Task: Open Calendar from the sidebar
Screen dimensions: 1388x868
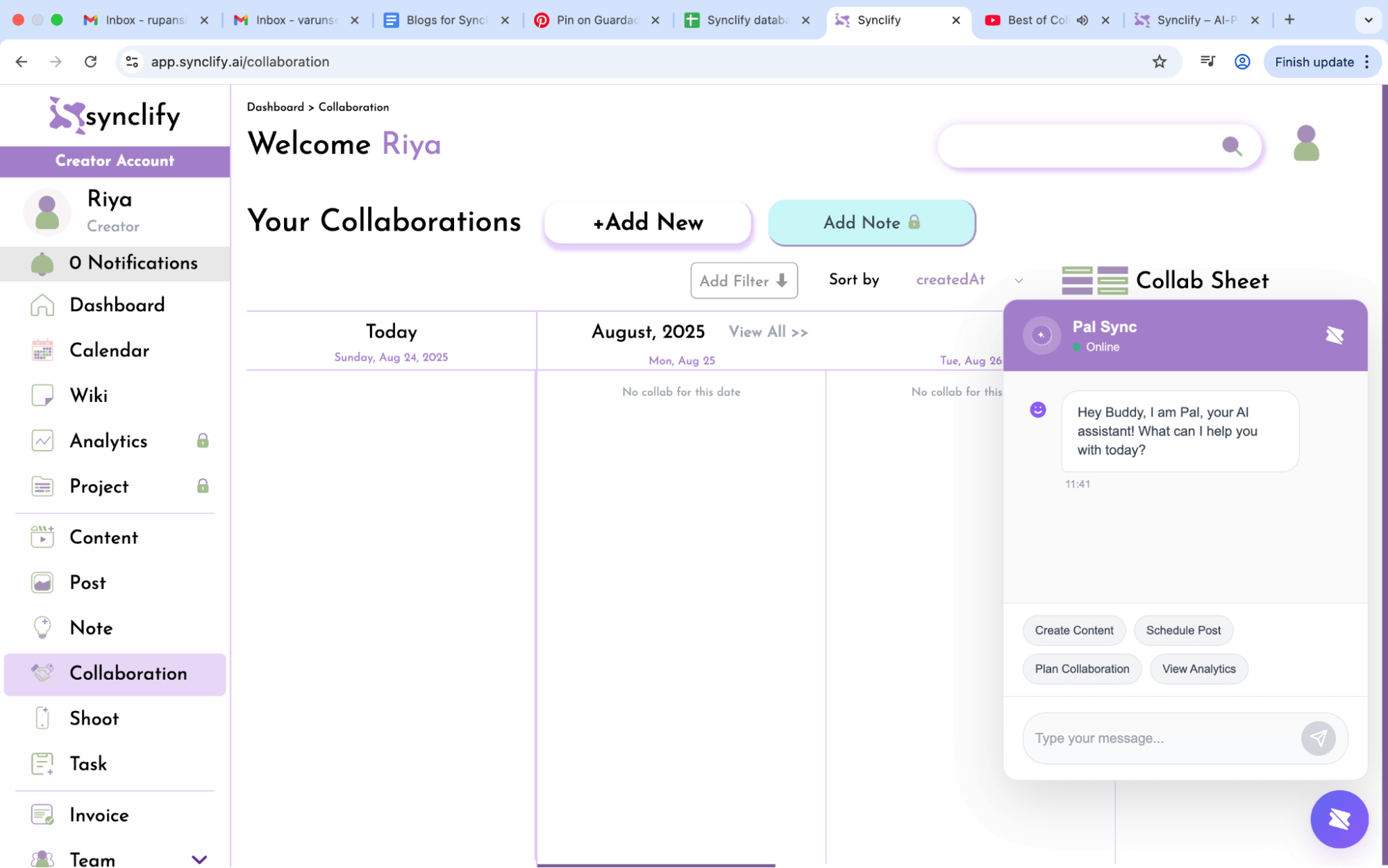Action: (109, 350)
